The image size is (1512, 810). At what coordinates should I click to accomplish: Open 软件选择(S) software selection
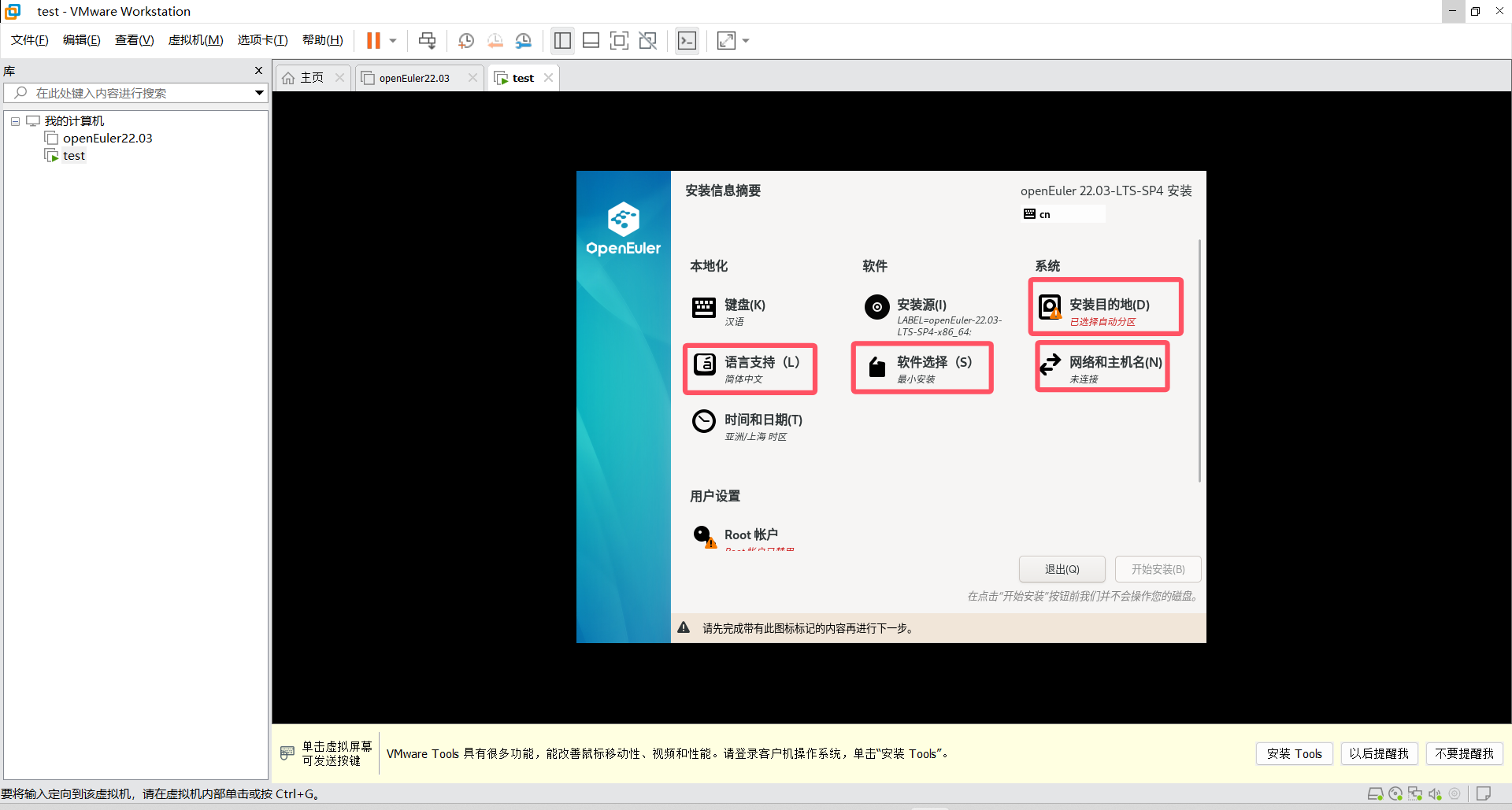[919, 368]
